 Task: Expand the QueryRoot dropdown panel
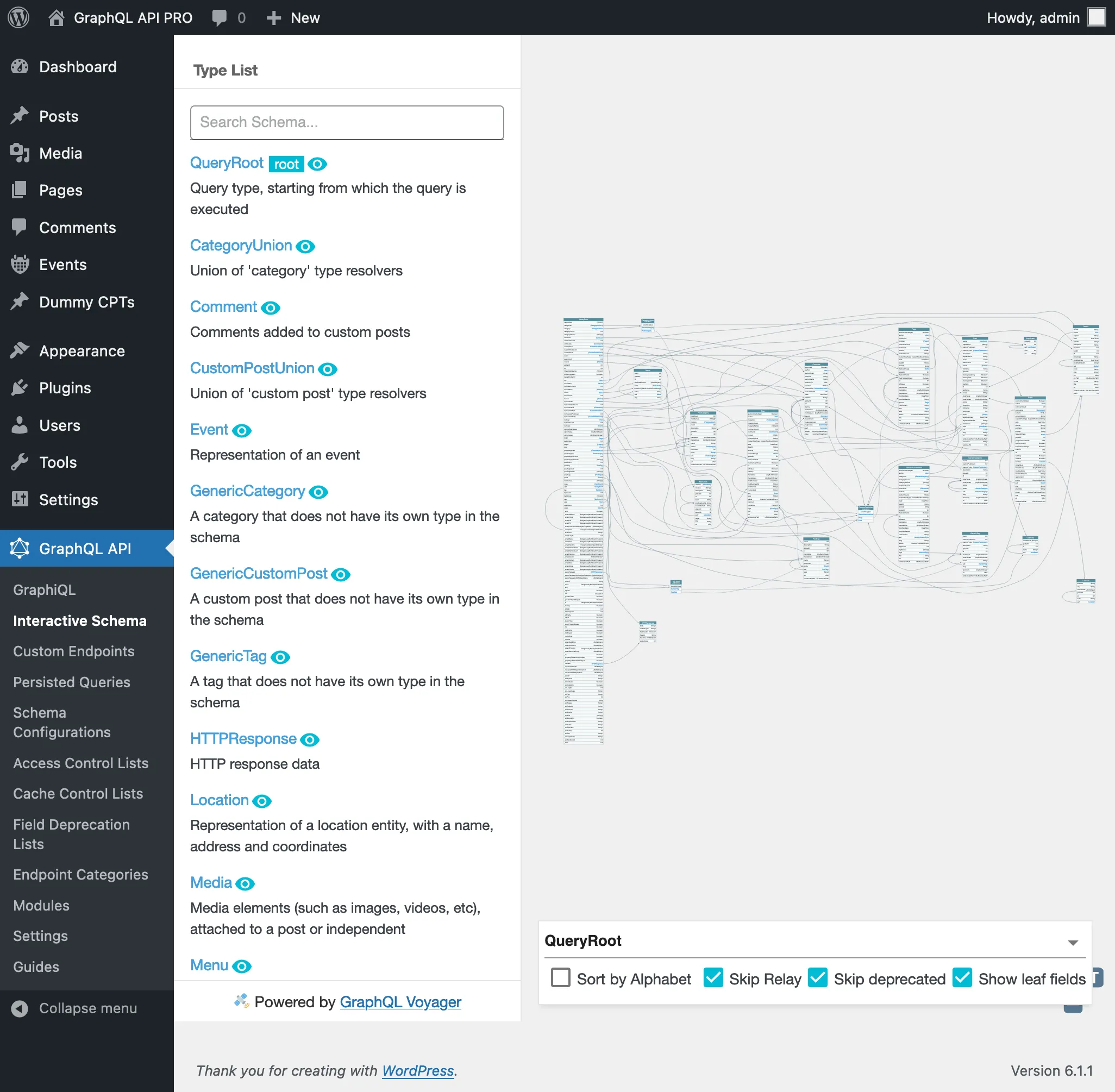pyautogui.click(x=1074, y=941)
